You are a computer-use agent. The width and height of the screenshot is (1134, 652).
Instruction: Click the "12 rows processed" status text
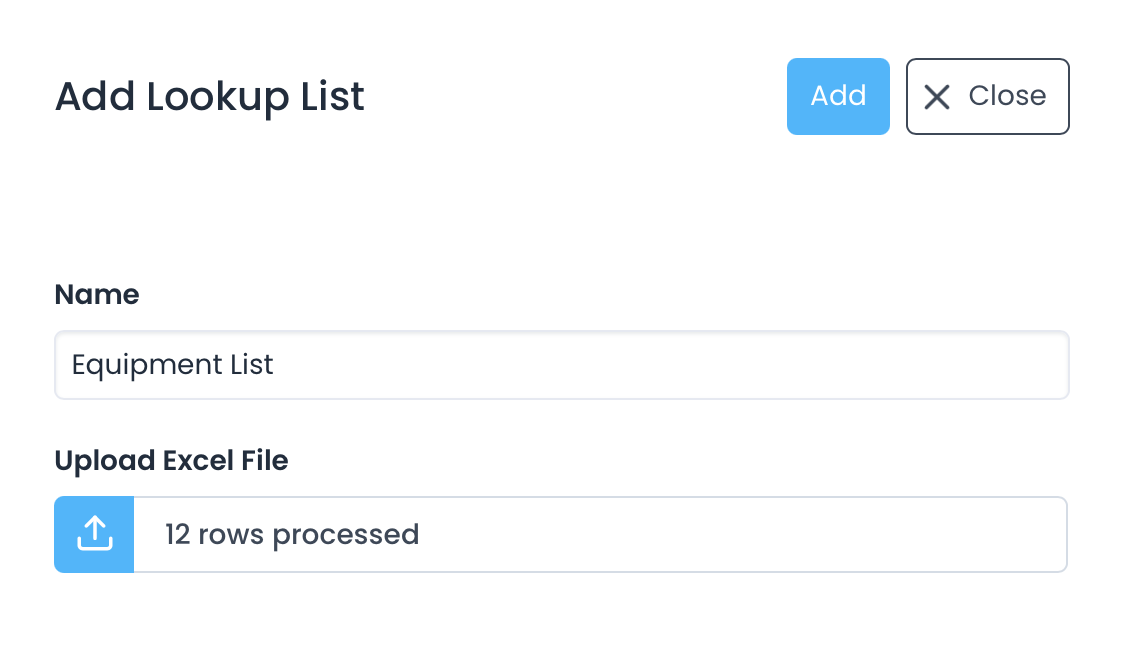[x=292, y=535]
